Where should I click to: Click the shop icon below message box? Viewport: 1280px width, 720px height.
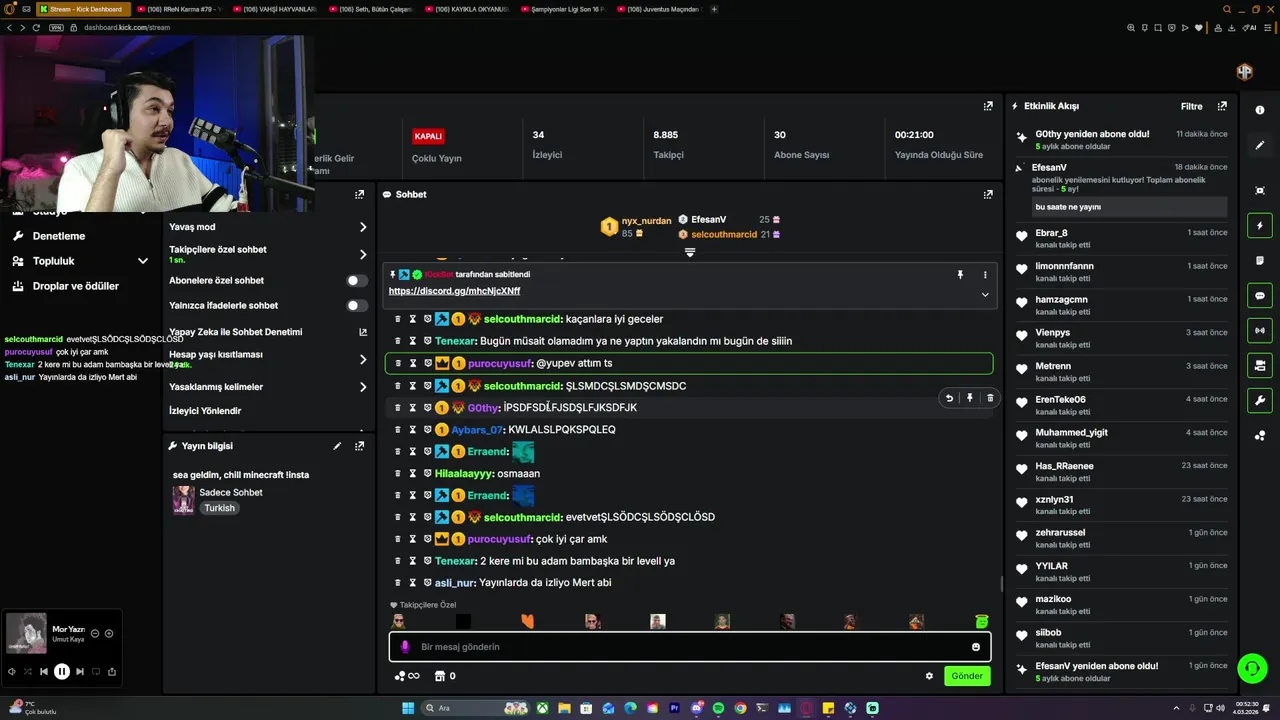coord(440,676)
